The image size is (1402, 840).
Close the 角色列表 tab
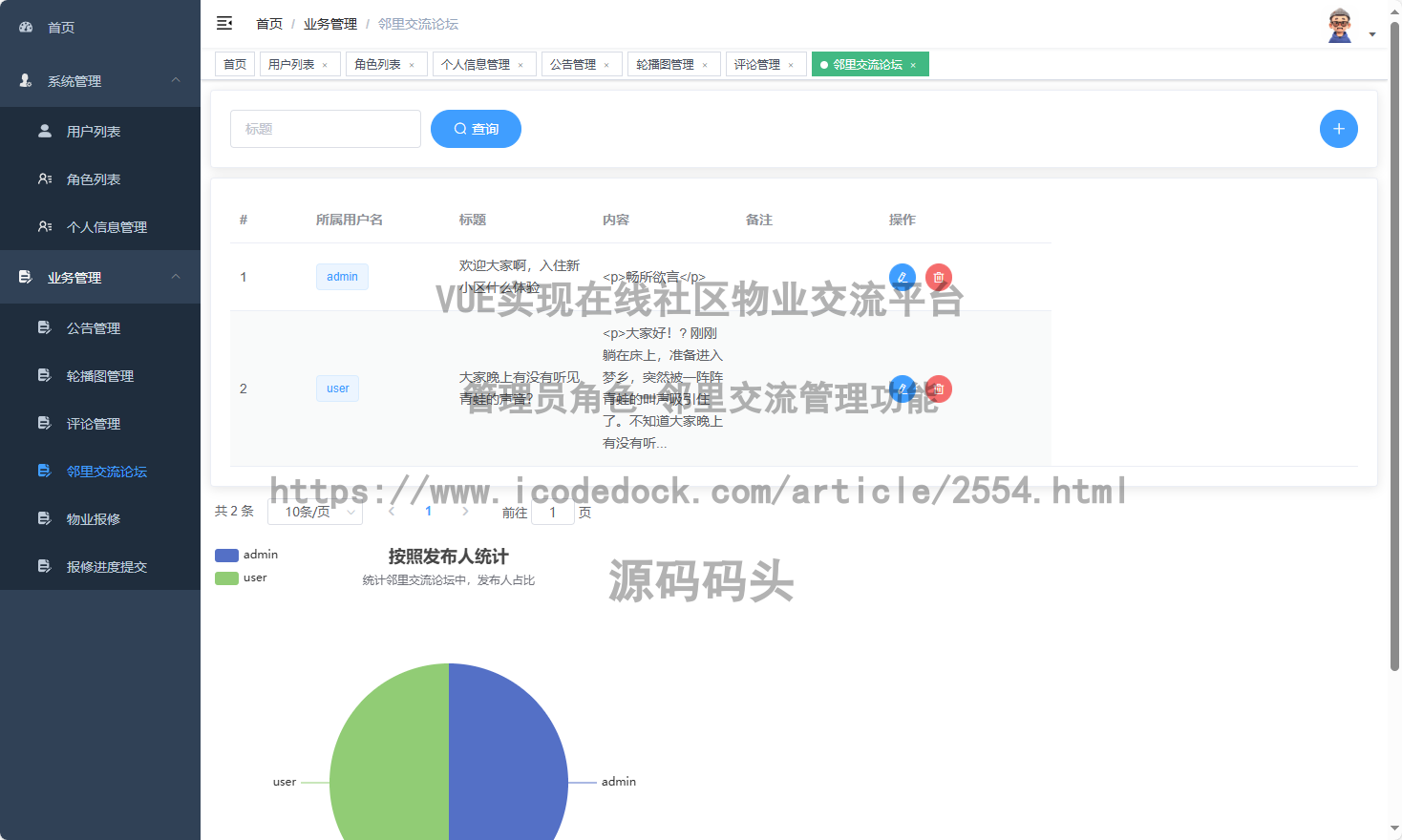click(412, 65)
